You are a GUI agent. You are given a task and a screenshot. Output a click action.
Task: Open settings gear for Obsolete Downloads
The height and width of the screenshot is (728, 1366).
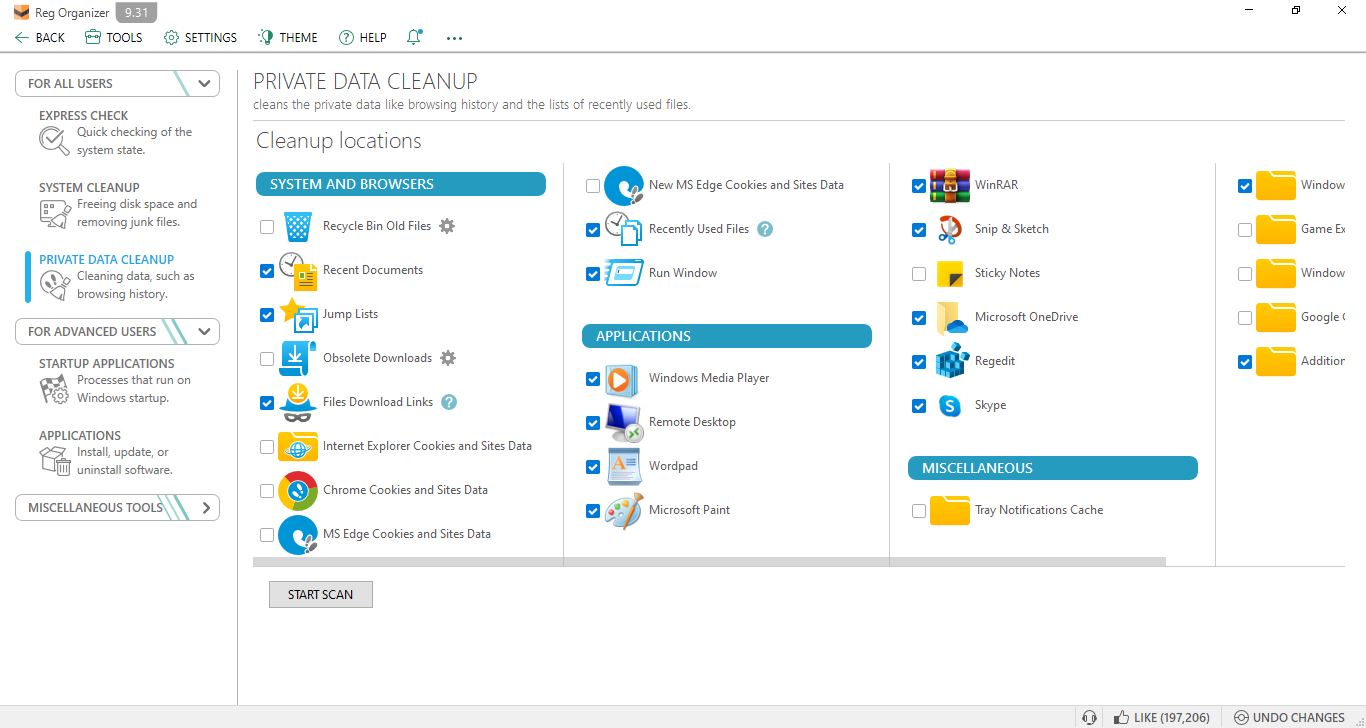tap(448, 358)
